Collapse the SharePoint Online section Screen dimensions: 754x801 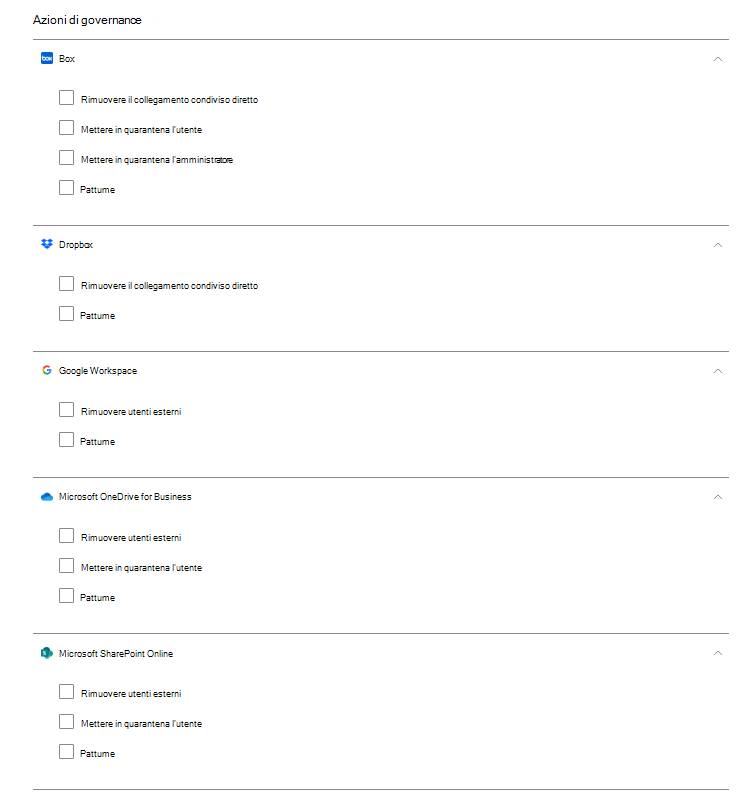tap(718, 654)
